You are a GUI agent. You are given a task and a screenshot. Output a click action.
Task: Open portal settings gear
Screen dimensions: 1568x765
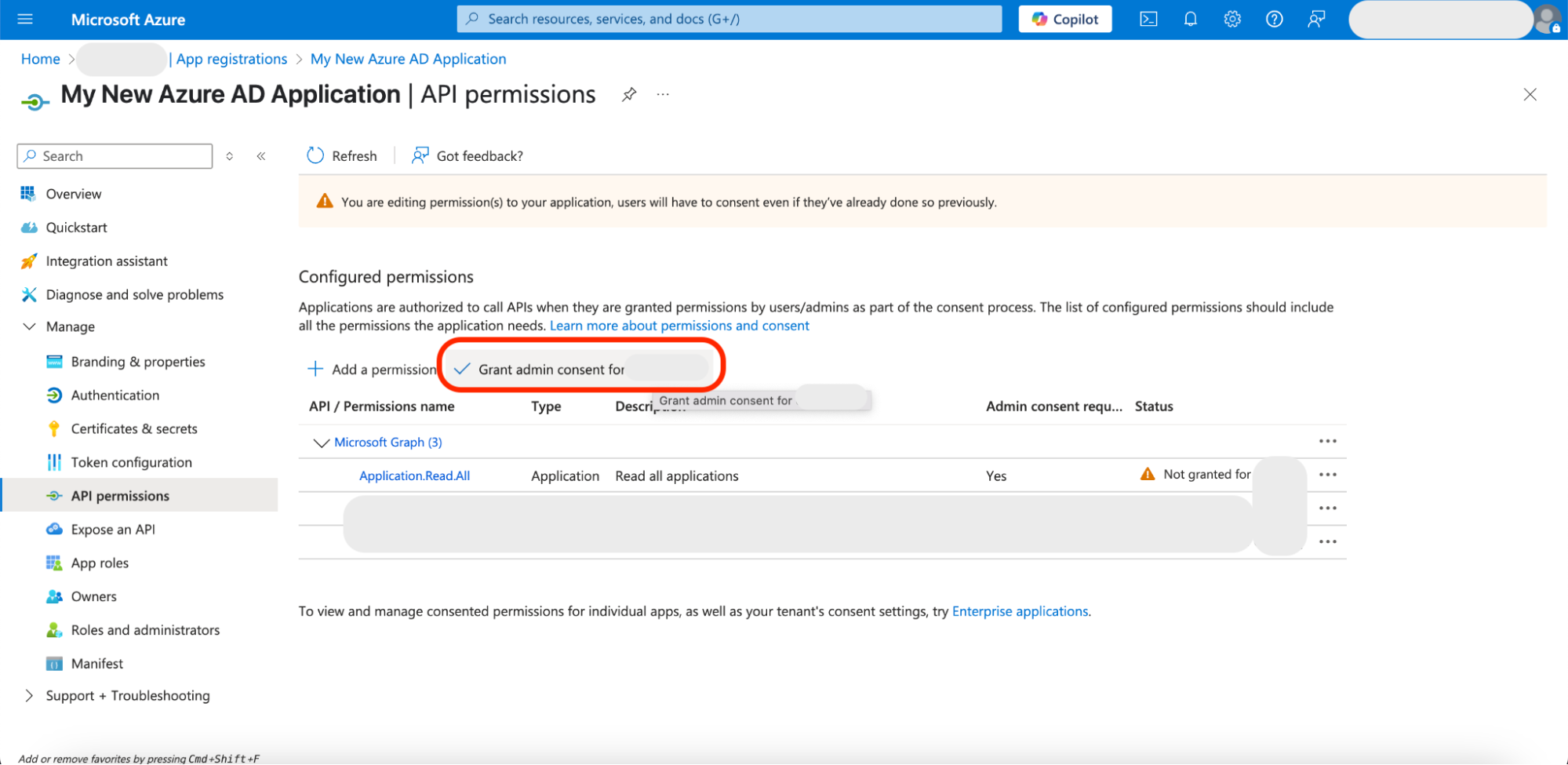(1232, 19)
